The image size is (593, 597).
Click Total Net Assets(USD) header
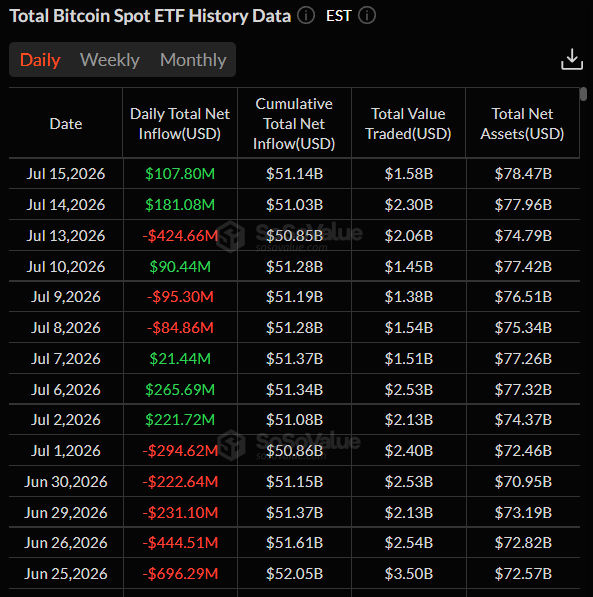[x=522, y=124]
